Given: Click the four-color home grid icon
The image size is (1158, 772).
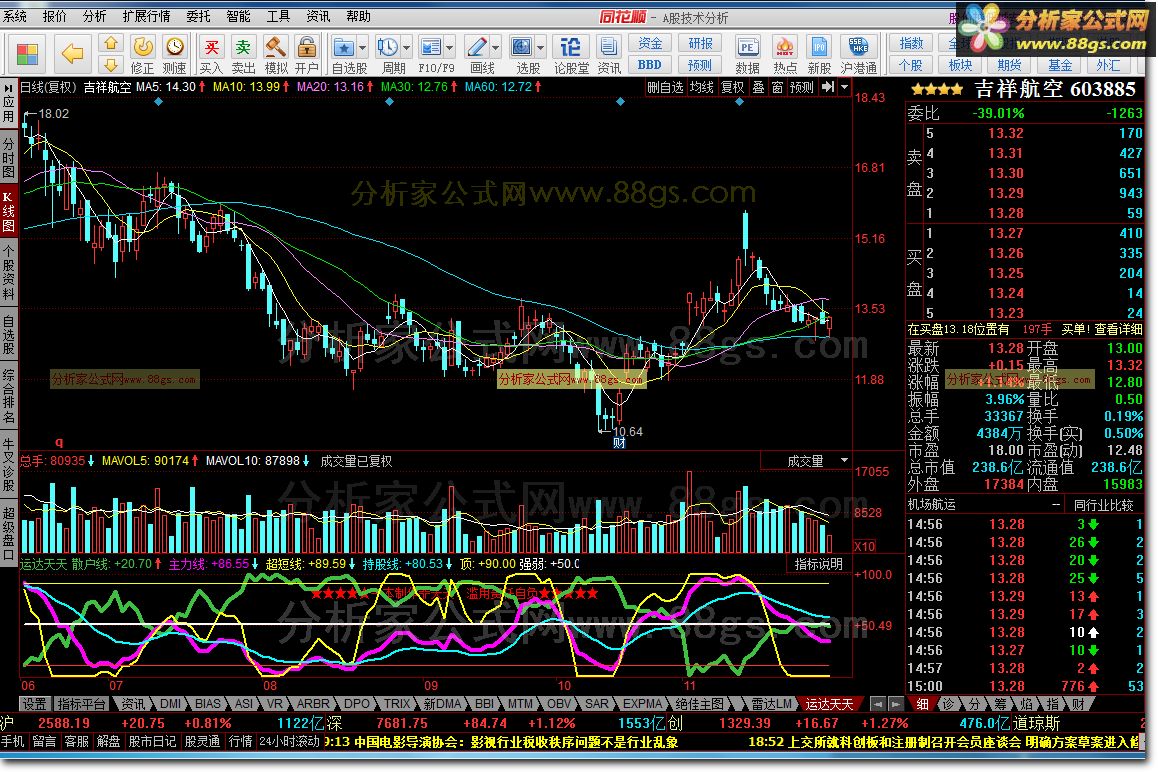Looking at the screenshot, I should point(27,54).
